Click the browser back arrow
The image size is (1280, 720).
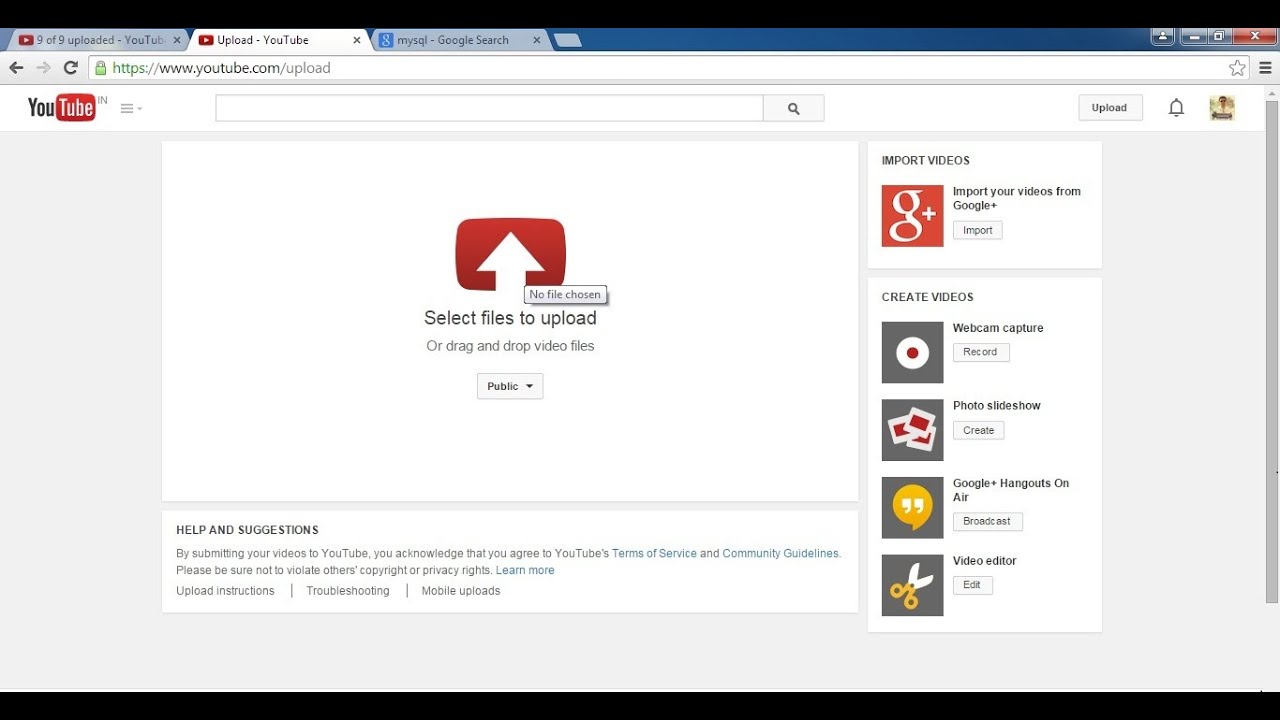tap(16, 68)
